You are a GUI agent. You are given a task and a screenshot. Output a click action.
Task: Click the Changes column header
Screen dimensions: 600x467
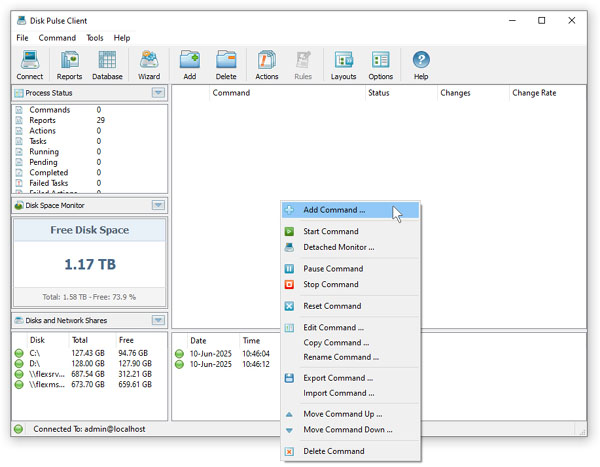pyautogui.click(x=473, y=93)
